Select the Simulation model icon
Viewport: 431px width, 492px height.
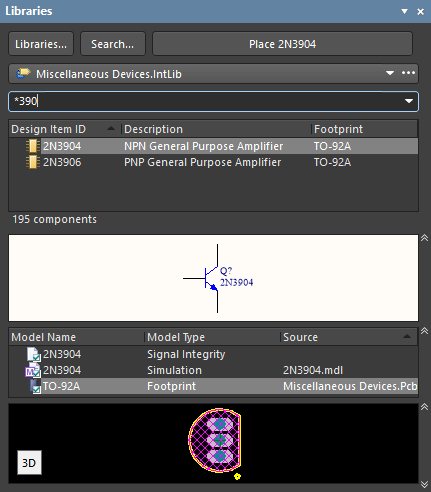33,370
